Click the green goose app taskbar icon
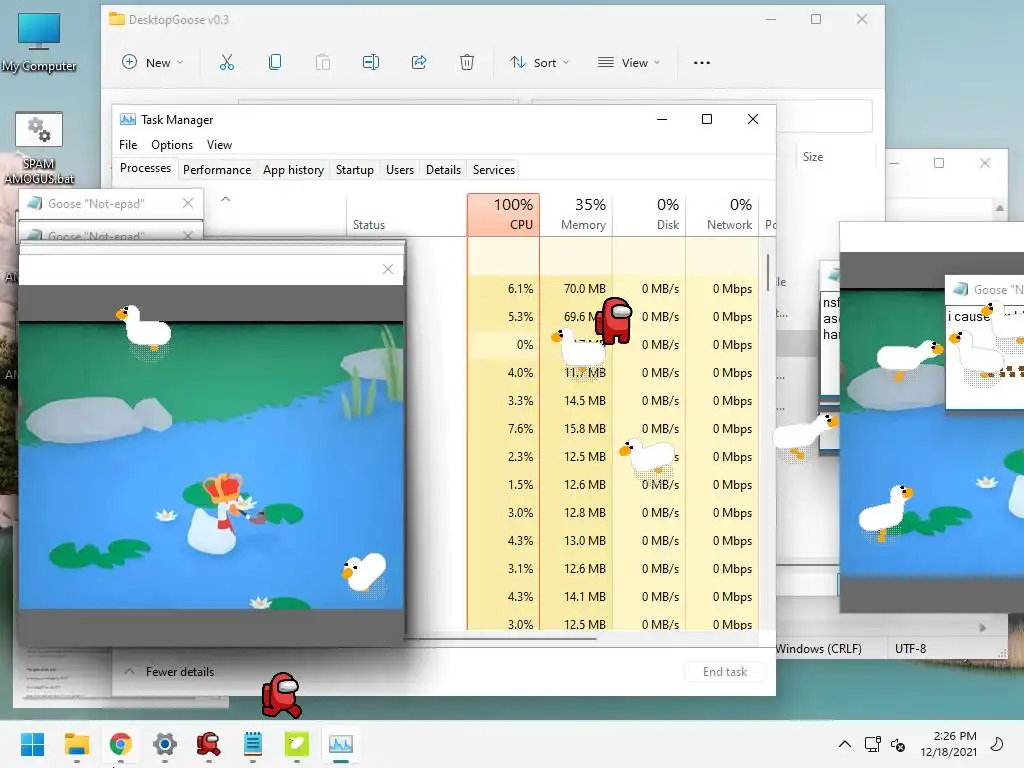The image size is (1024, 768). click(296, 744)
